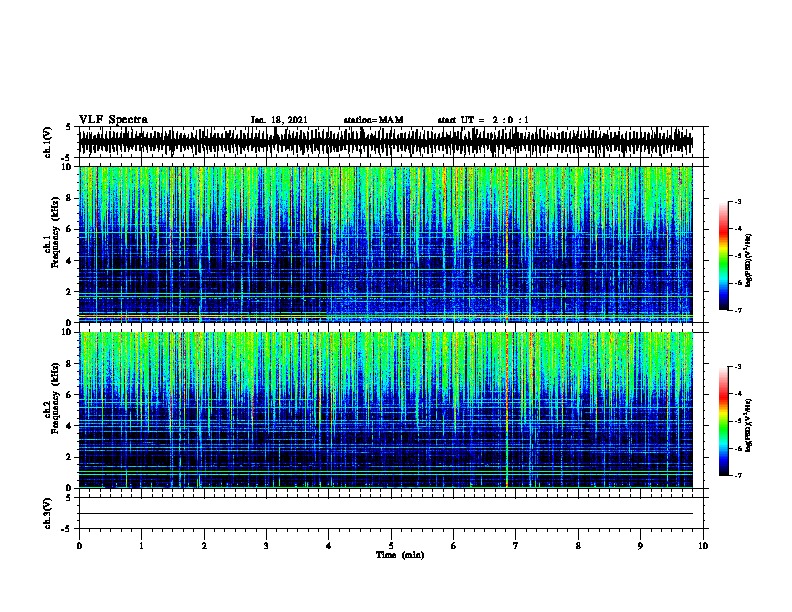The image size is (792, 612).
Task: Click the ch.1 waveform "5" voltage tick
Action: tap(69, 127)
